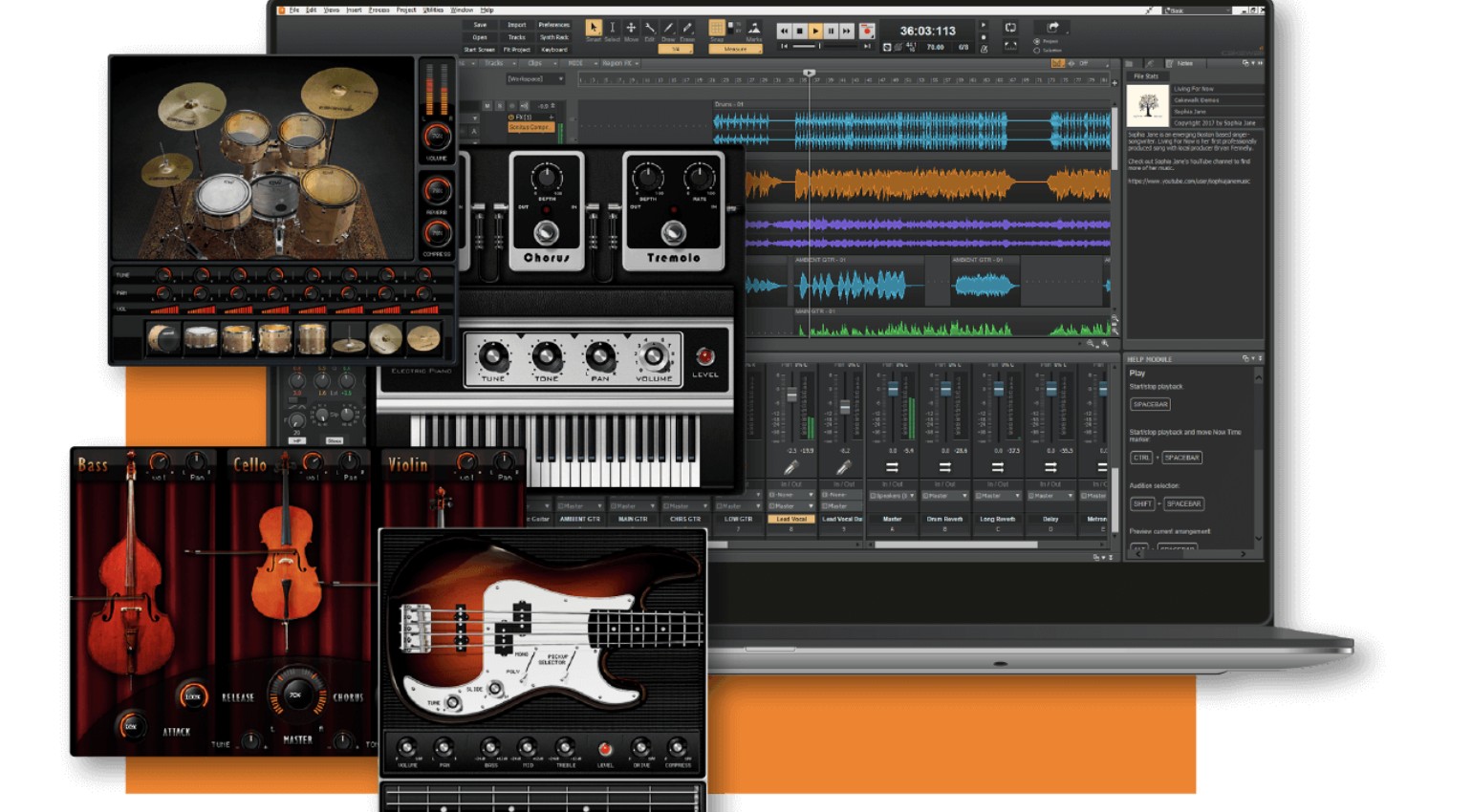
Task: Open the Workspace dropdown
Action: [x=534, y=79]
